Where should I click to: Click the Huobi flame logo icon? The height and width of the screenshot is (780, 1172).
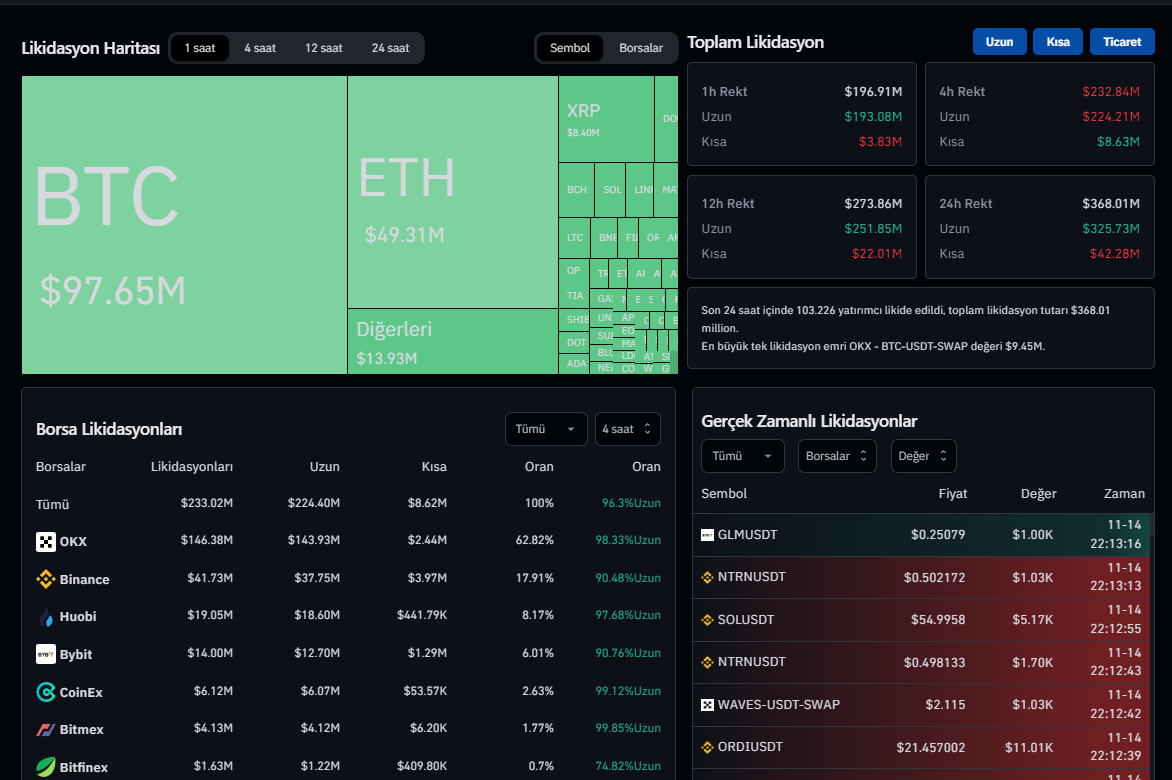point(46,617)
